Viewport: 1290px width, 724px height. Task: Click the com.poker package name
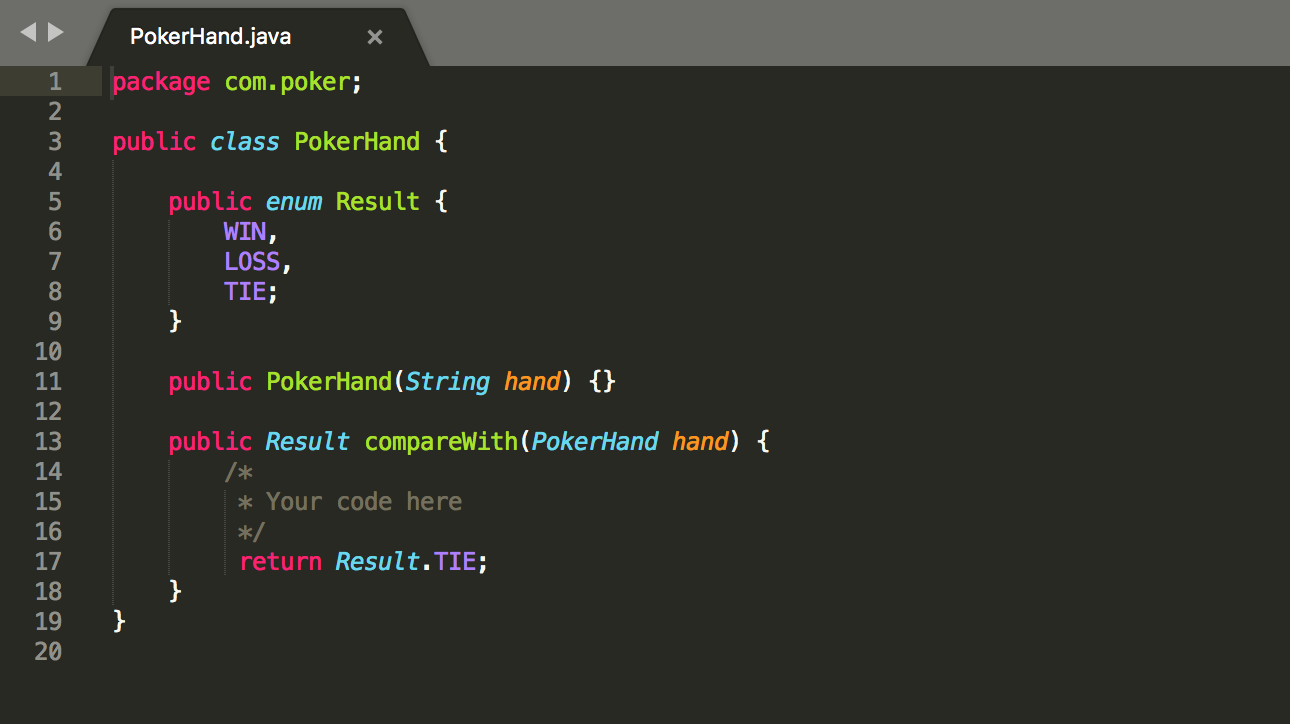pyautogui.click(x=288, y=81)
